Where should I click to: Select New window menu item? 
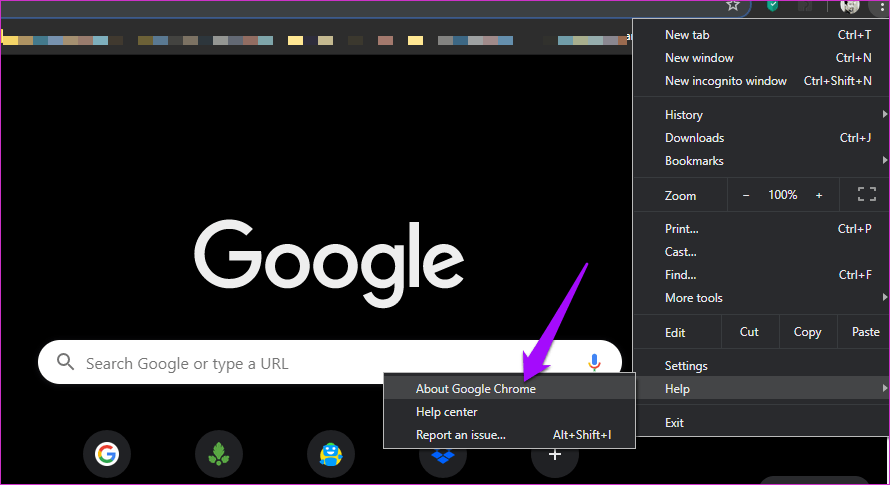[x=761, y=58]
